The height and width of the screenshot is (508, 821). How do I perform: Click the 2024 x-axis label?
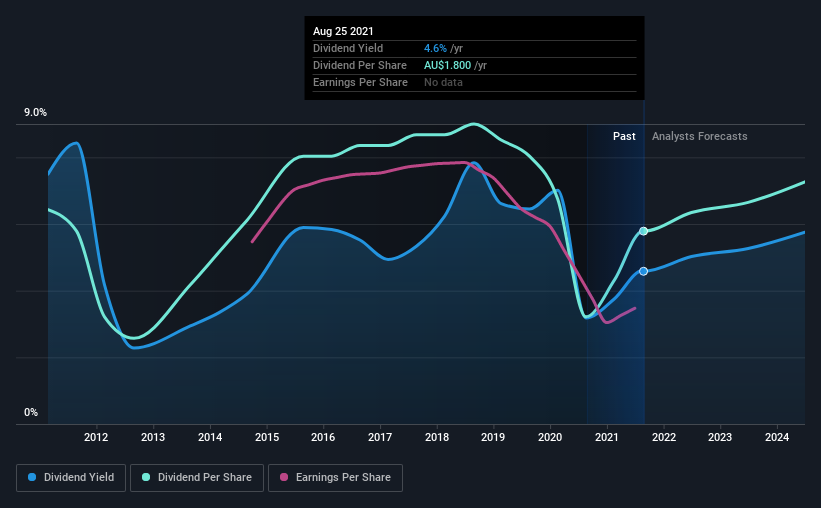777,437
